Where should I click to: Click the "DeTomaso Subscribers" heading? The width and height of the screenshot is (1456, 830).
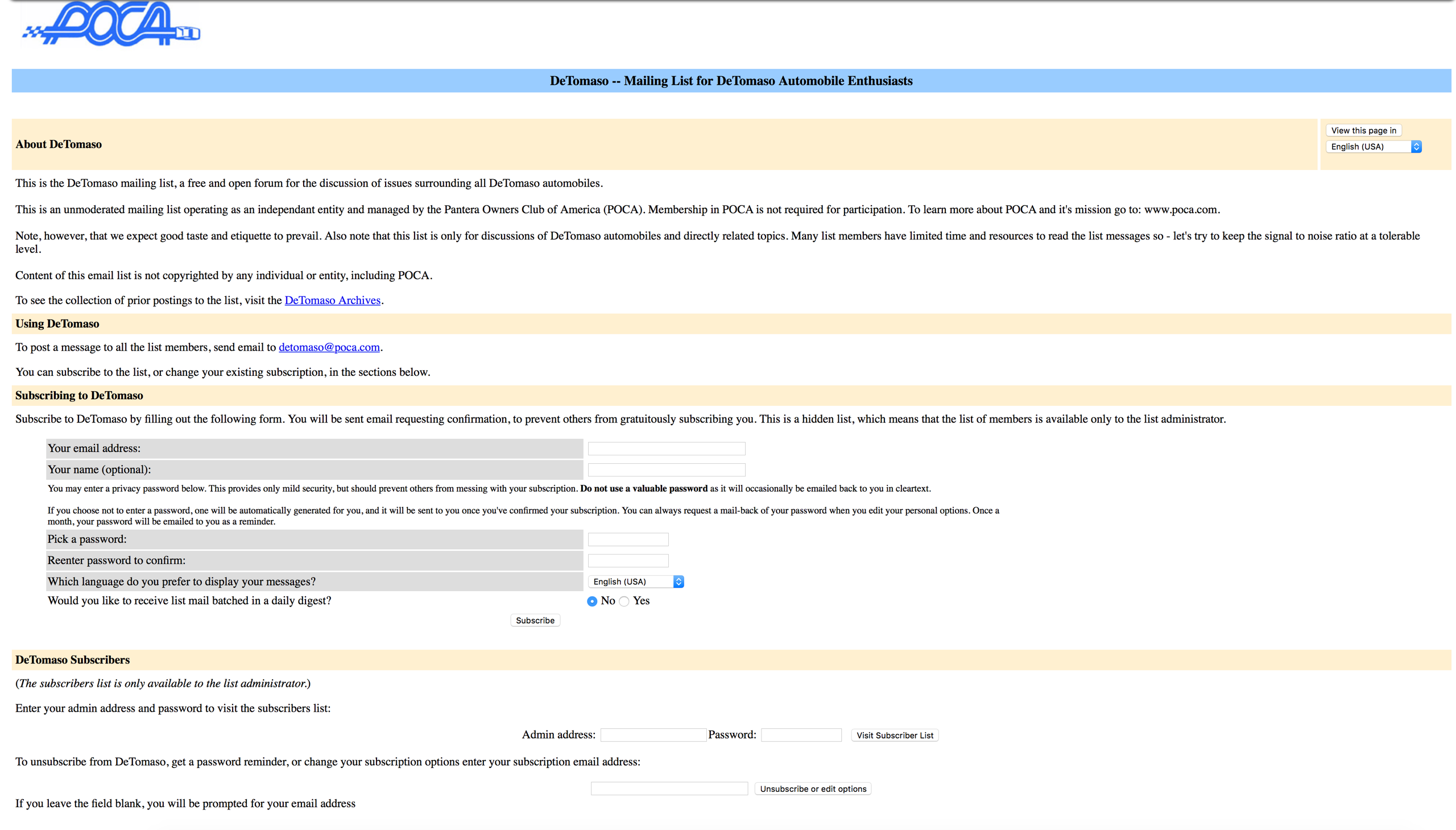(72, 660)
